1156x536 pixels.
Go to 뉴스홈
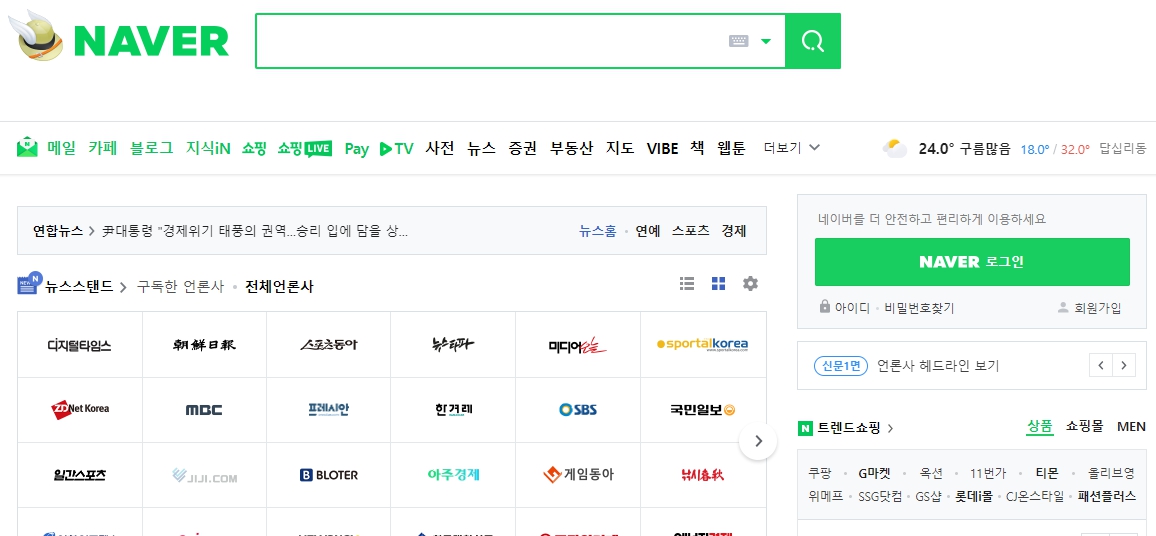tap(598, 231)
